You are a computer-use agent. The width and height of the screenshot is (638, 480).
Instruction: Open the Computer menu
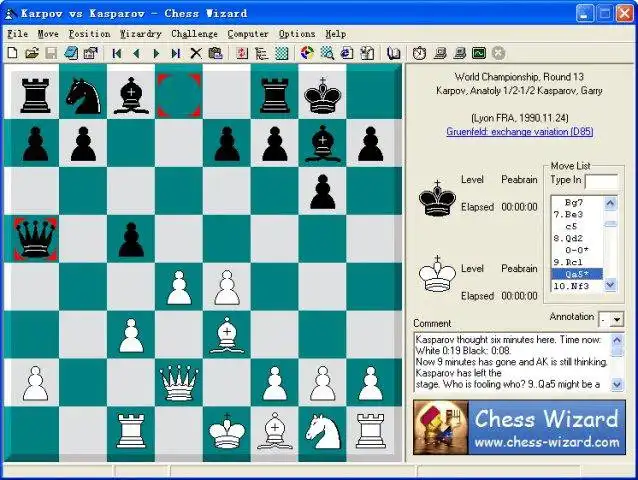[248, 34]
